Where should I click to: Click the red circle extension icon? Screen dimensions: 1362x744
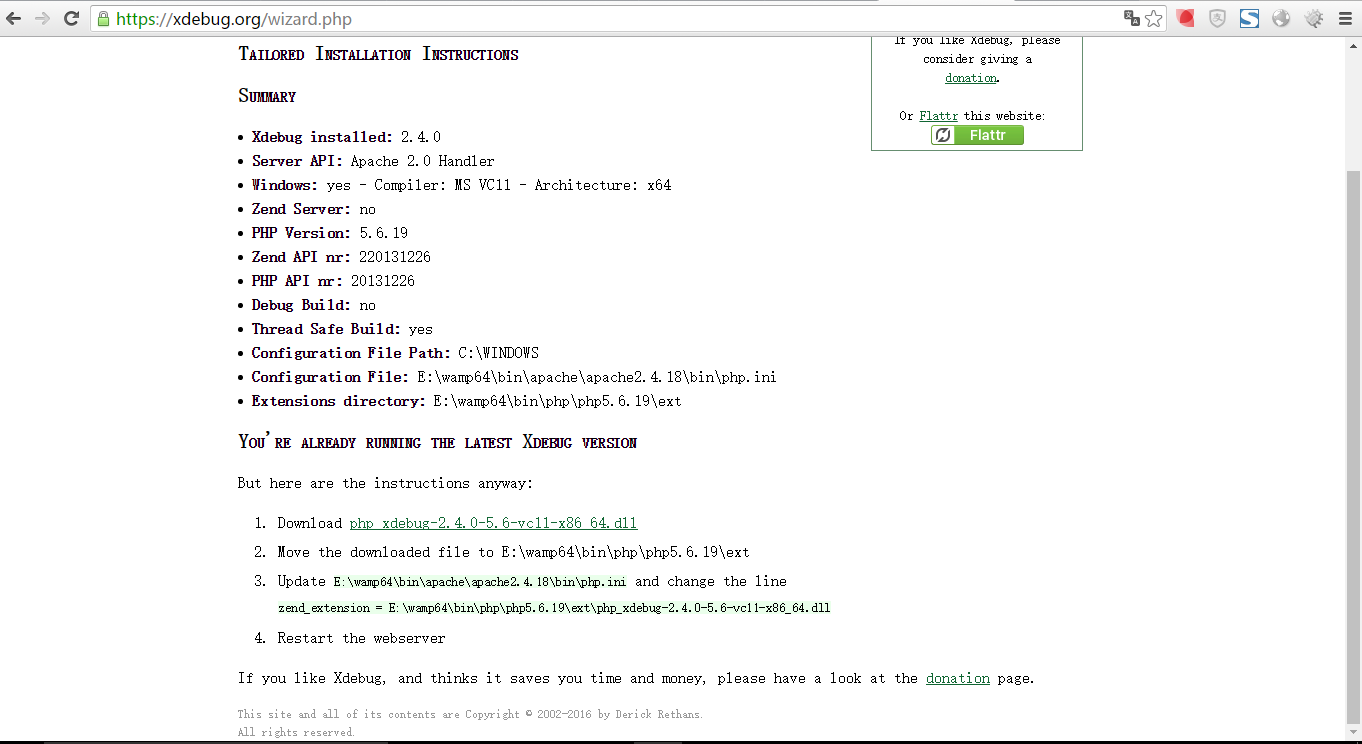click(1185, 18)
